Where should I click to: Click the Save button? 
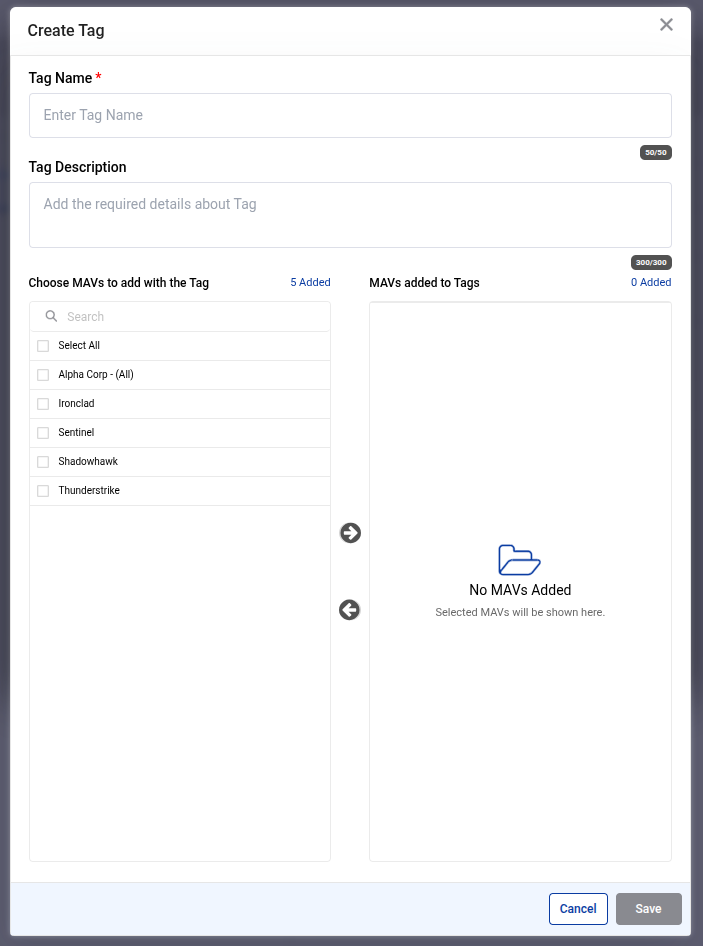[648, 909]
